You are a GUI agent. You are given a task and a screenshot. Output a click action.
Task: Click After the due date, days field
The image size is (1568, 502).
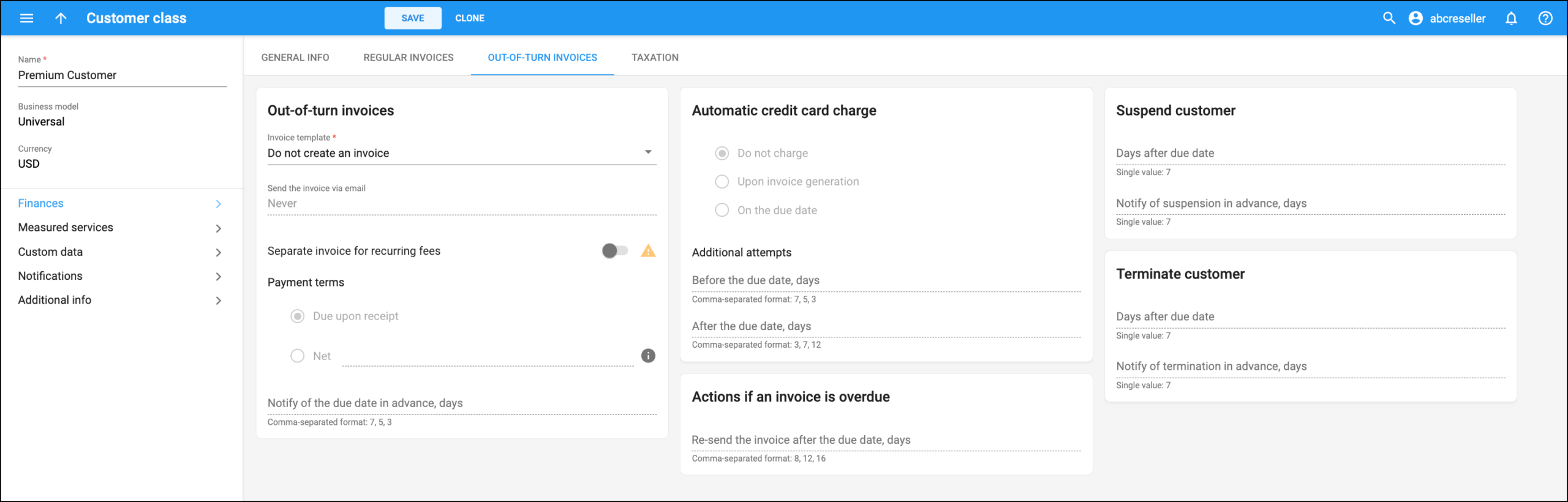point(886,326)
